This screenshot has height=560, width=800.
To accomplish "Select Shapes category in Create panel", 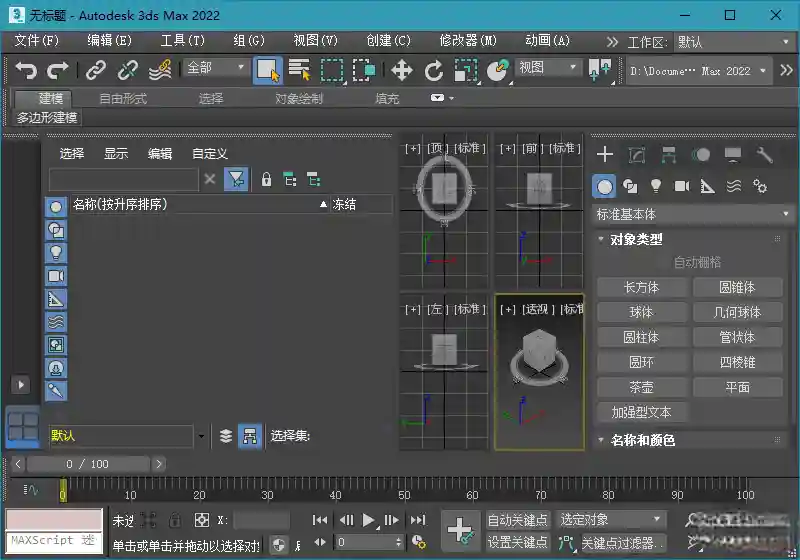I will [x=630, y=187].
